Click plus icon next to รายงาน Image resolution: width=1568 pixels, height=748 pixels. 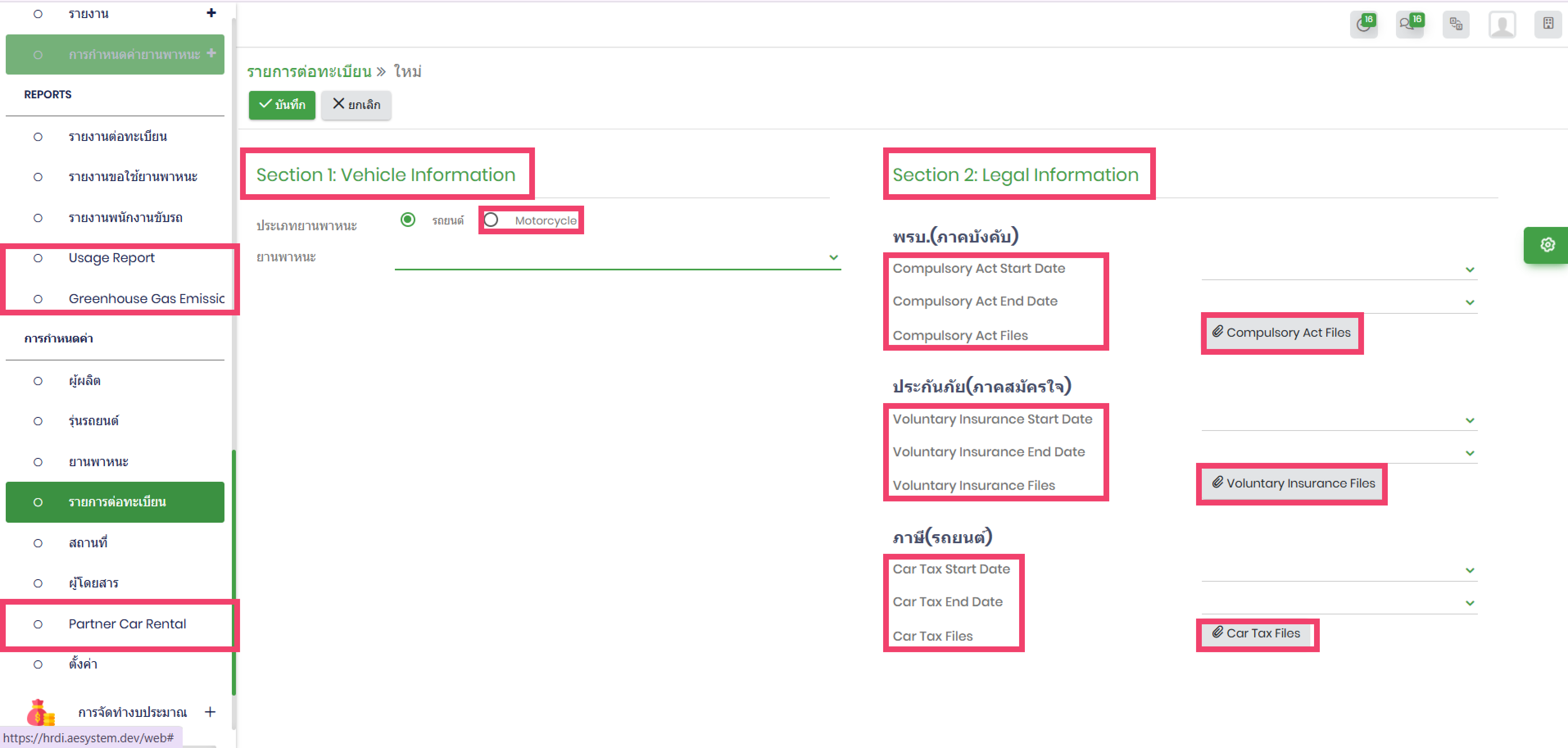pos(211,13)
